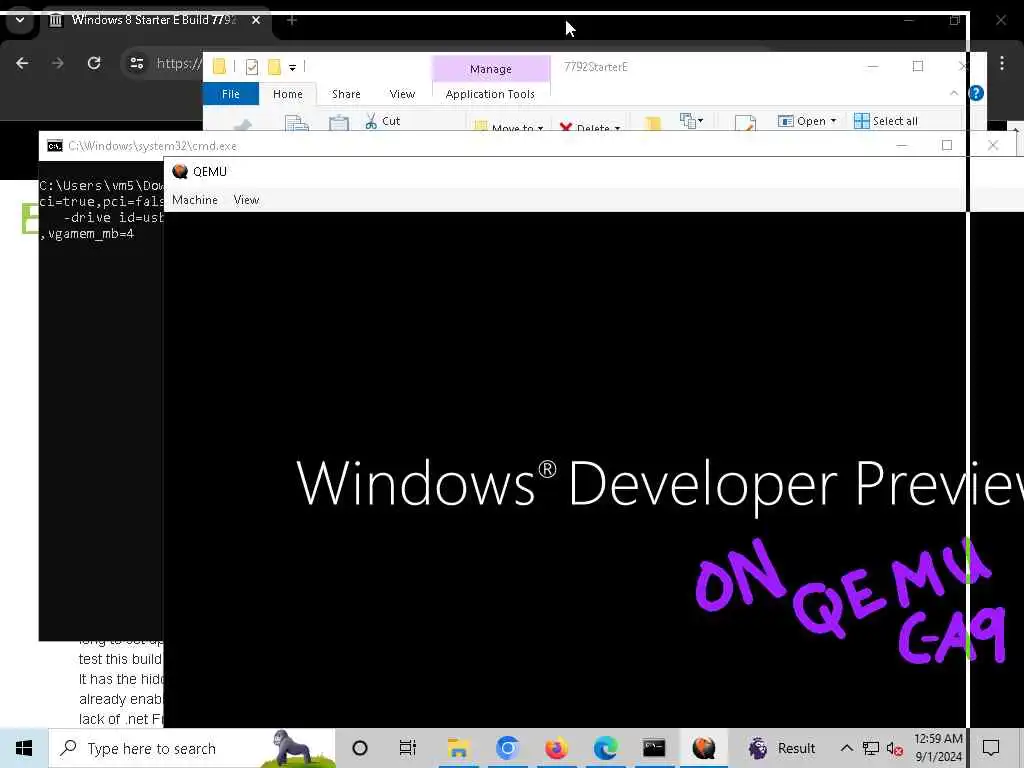The image size is (1024, 768).
Task: Open Chrome three-dot menu
Action: (x=1002, y=63)
